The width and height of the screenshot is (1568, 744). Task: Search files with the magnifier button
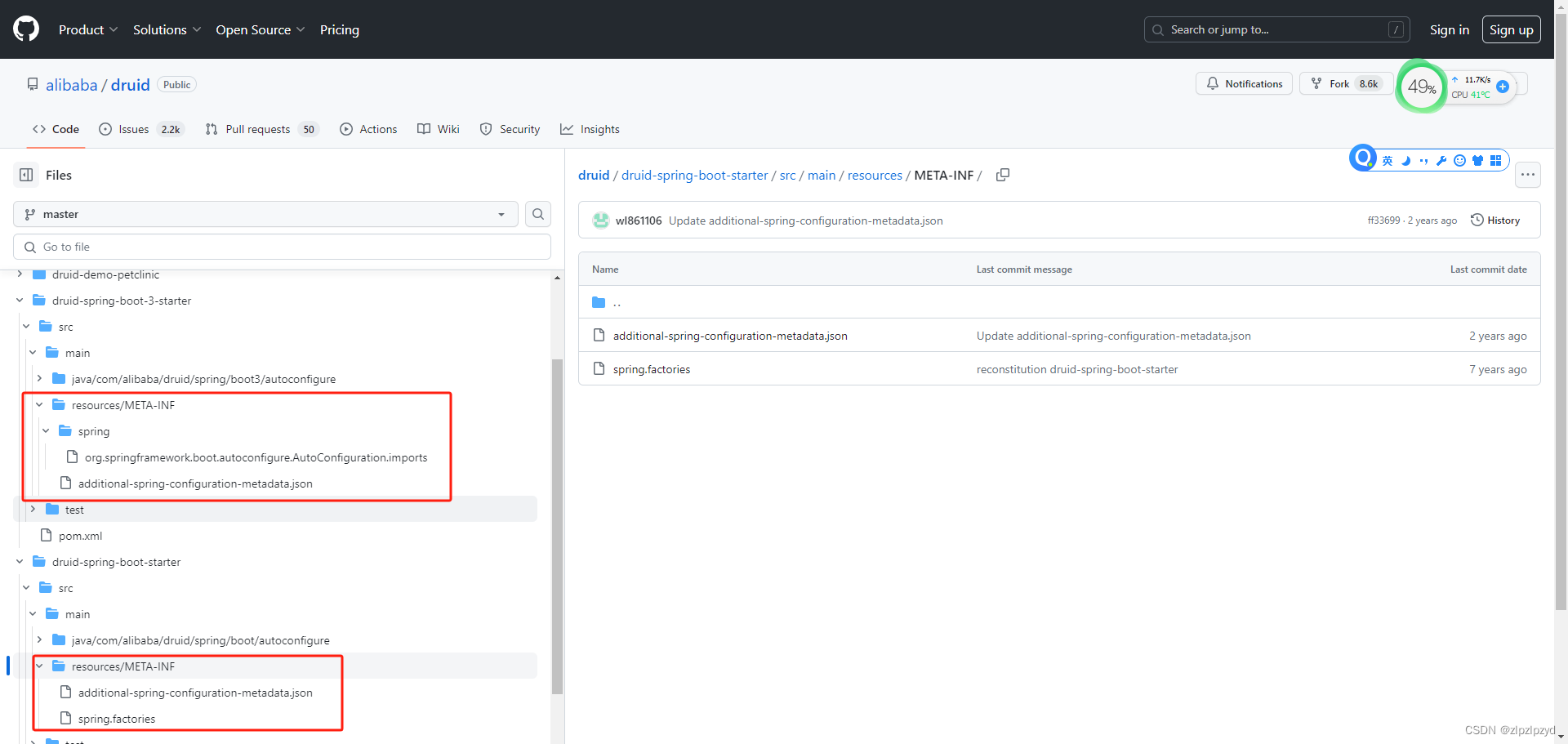coord(538,214)
